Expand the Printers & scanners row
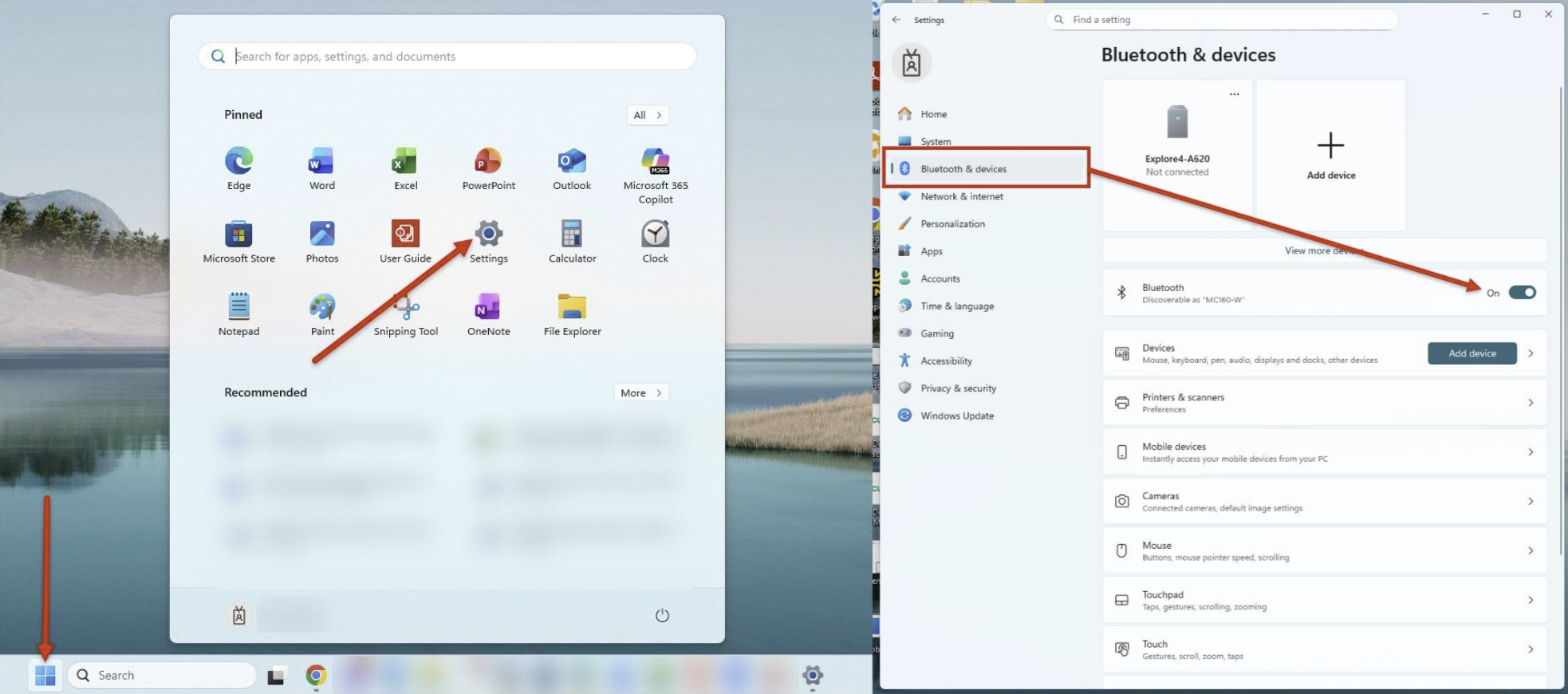The height and width of the screenshot is (694, 1568). coord(1324,403)
